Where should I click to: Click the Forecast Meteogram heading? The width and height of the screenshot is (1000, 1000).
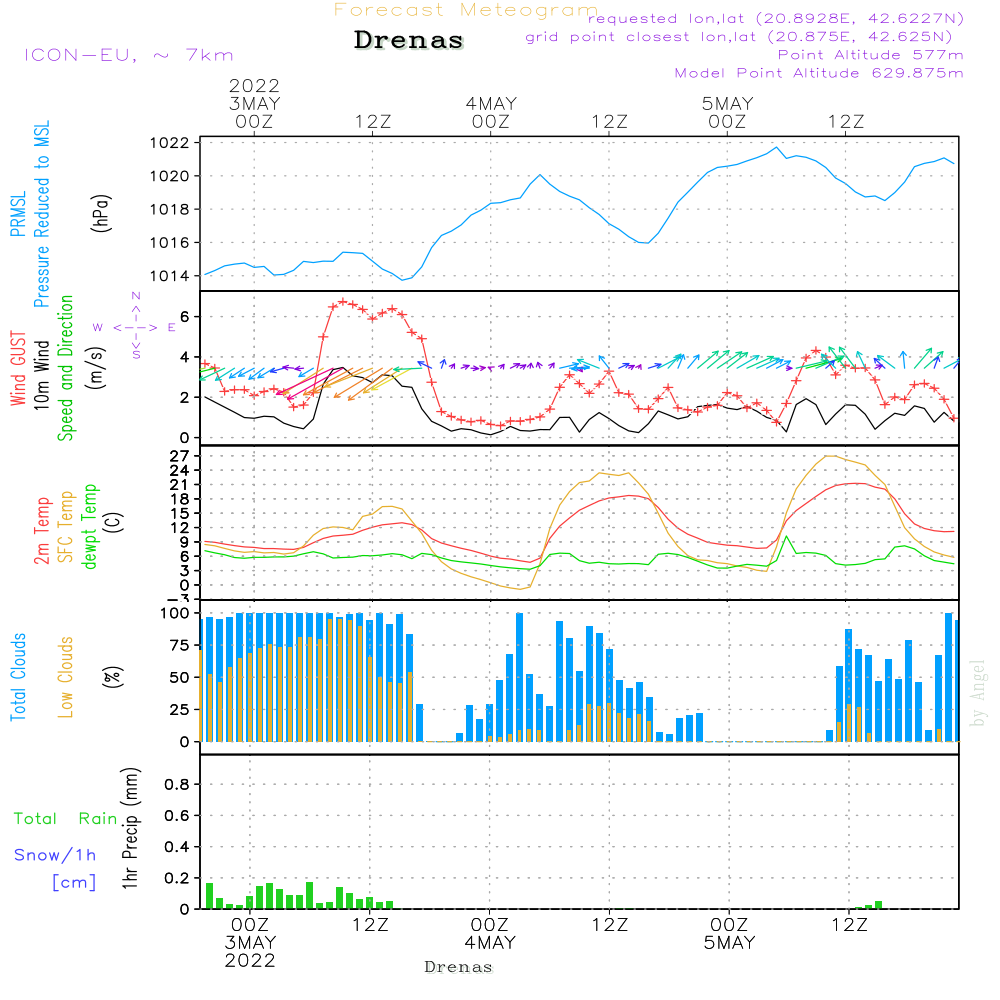[x=465, y=10]
